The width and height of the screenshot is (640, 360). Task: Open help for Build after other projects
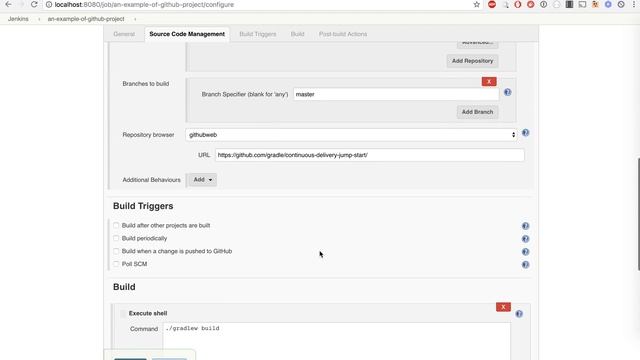525,226
